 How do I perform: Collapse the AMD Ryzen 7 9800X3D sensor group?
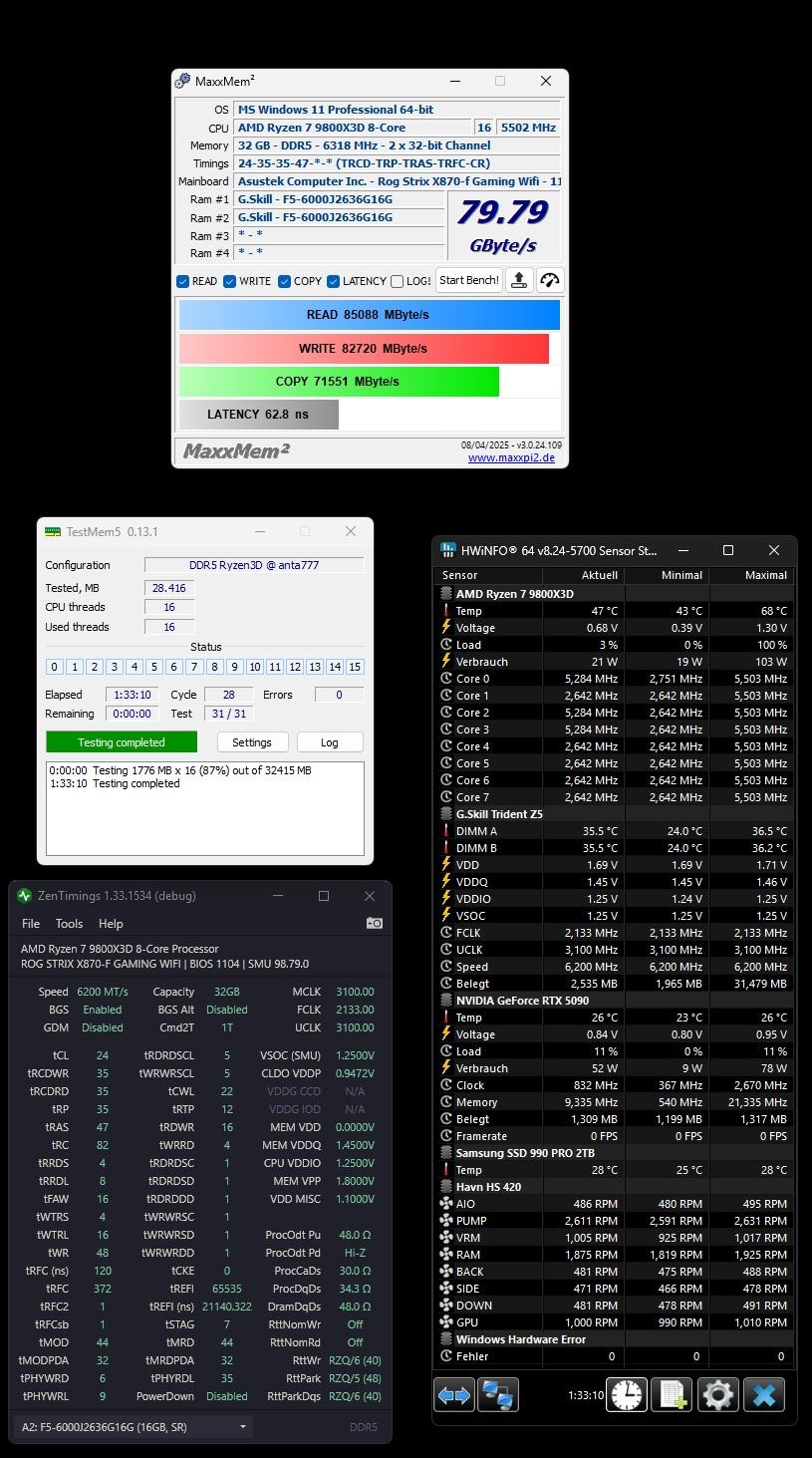(x=446, y=594)
